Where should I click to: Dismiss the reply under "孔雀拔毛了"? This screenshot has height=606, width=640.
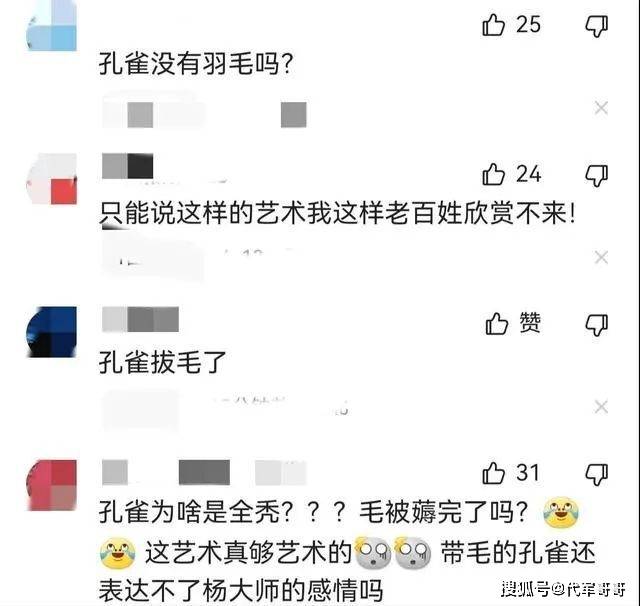(601, 407)
